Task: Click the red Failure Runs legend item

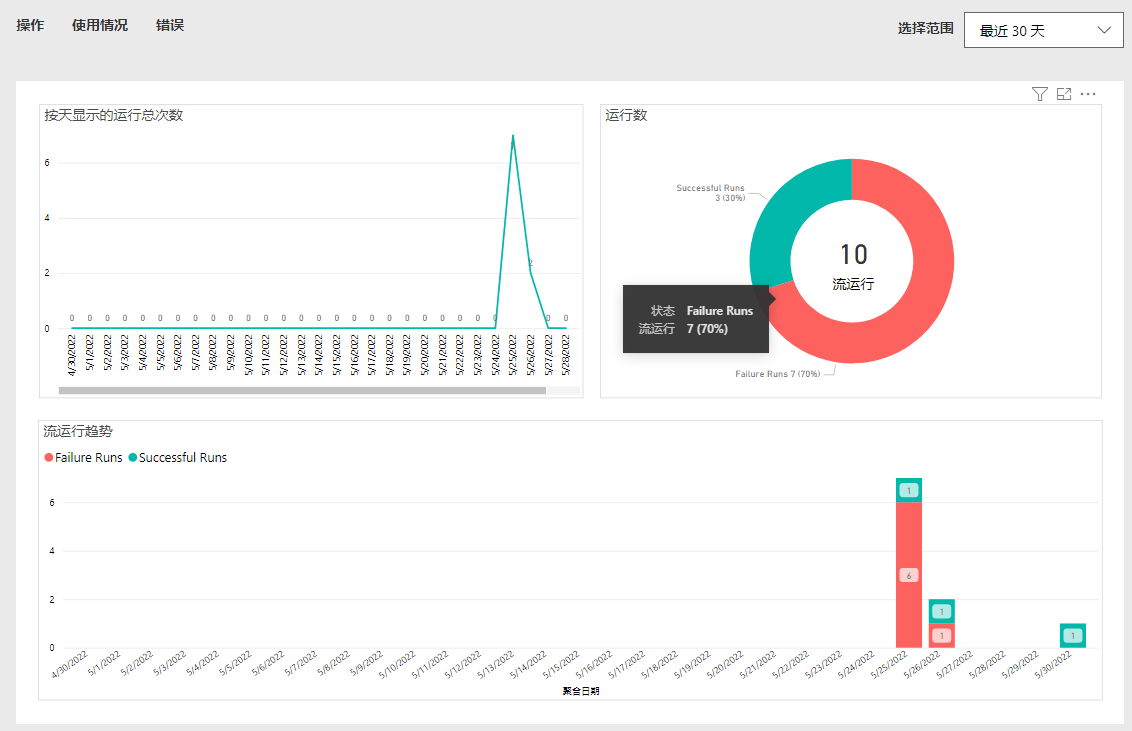Action: [84, 458]
